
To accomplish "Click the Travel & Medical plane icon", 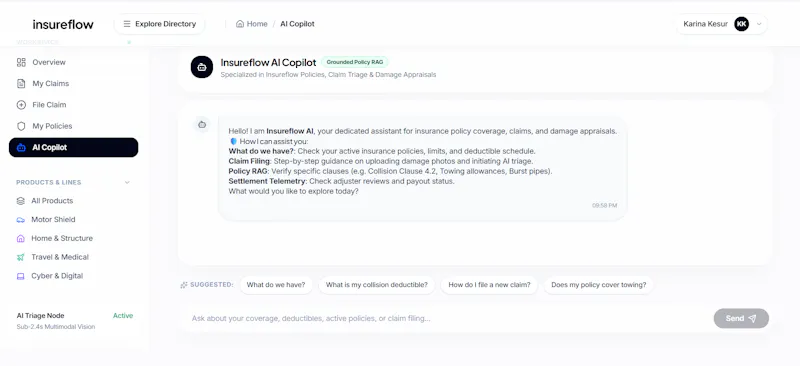I will pyautogui.click(x=20, y=257).
